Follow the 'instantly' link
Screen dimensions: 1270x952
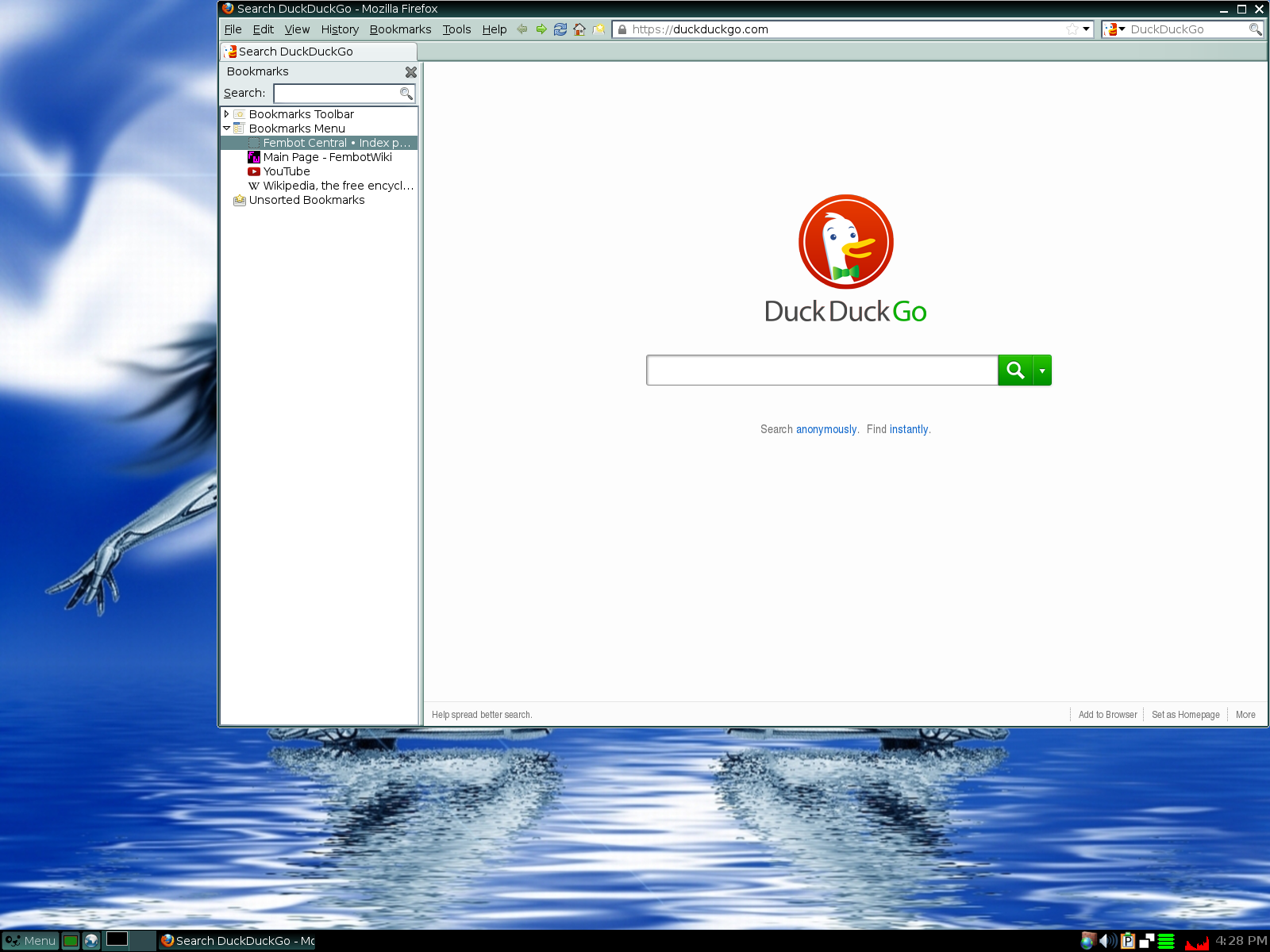909,429
